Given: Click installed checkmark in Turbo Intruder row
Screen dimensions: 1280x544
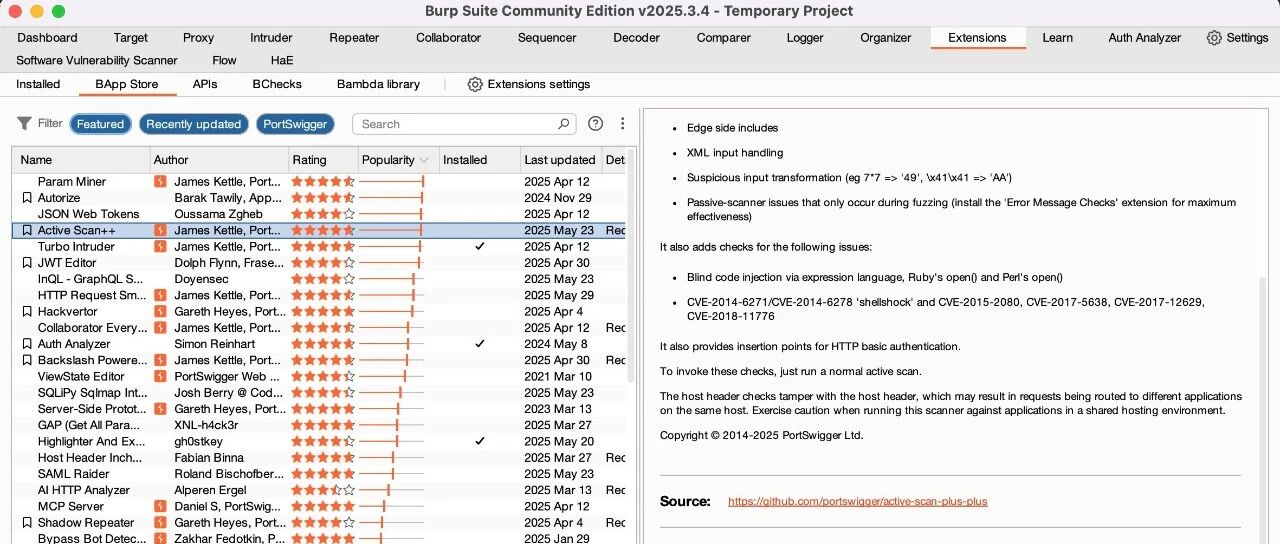Looking at the screenshot, I should pyautogui.click(x=480, y=246).
